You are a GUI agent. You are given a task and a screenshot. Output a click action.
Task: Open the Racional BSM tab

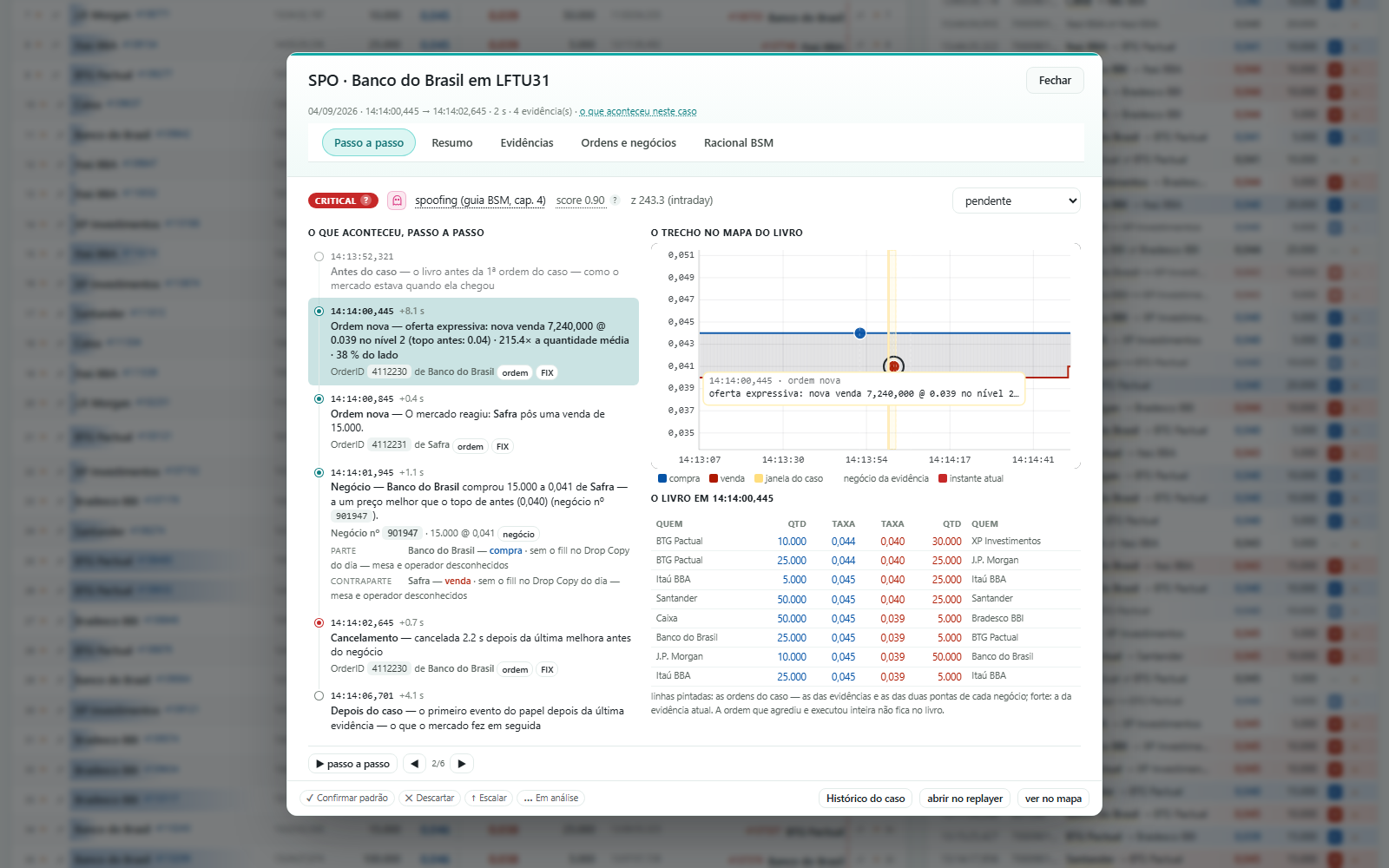pos(739,143)
